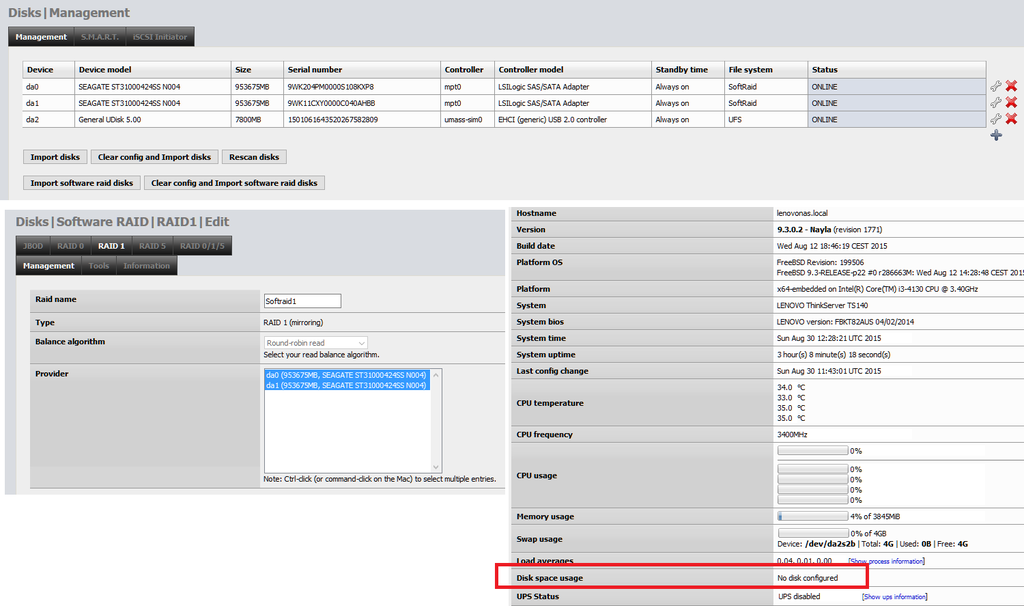Viewport: 1024px width, 606px height.
Task: Delete disk da0 with its red X
Action: [1011, 87]
